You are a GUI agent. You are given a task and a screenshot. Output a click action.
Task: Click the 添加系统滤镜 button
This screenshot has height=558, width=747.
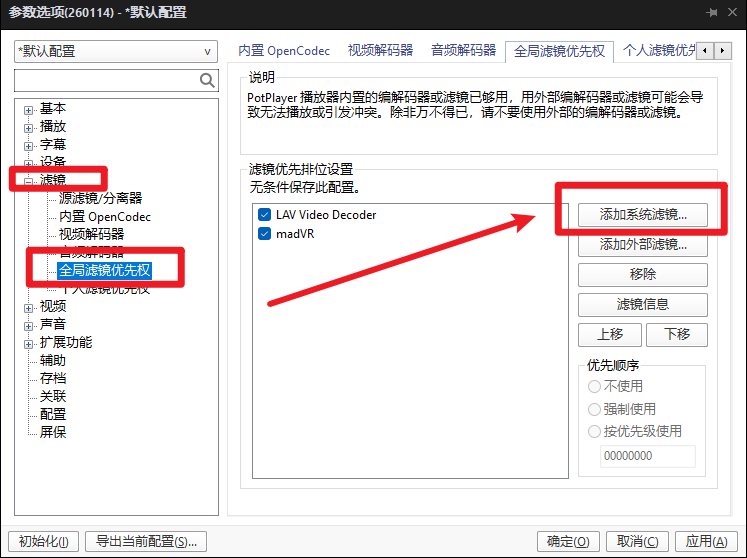[x=643, y=215]
